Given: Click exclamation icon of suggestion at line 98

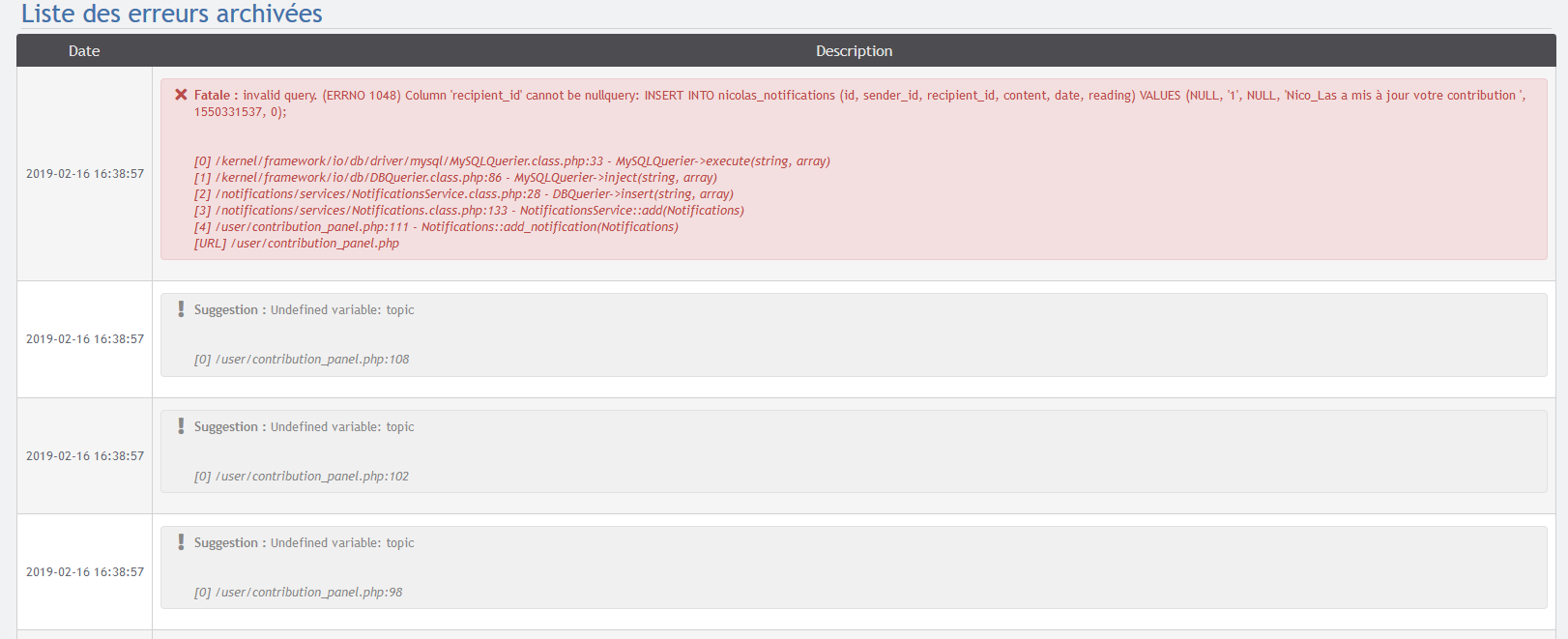Looking at the screenshot, I should [x=181, y=542].
